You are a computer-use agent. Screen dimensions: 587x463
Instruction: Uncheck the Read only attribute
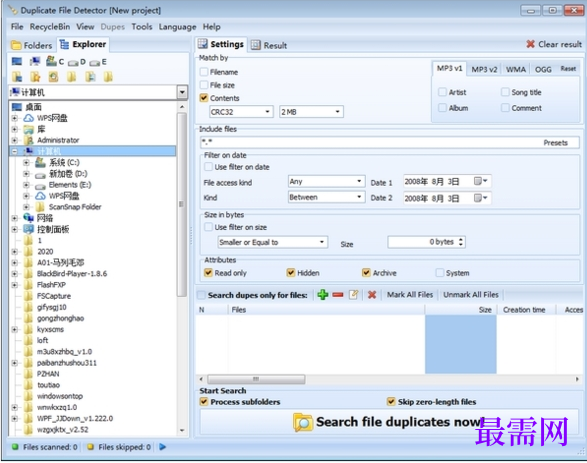pyautogui.click(x=209, y=273)
